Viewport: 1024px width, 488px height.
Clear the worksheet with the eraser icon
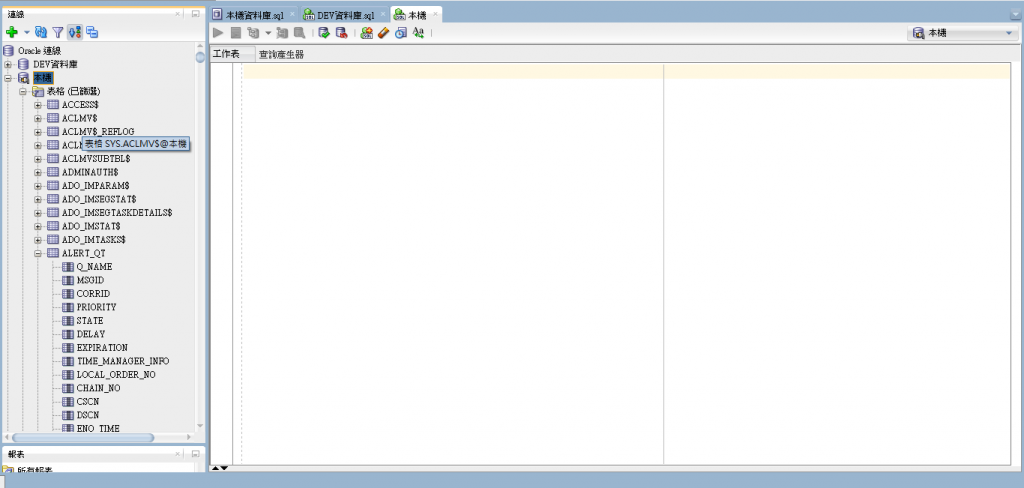(x=383, y=33)
